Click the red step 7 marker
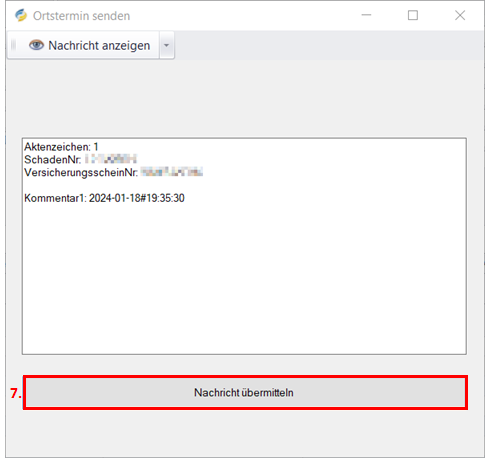This screenshot has width=485, height=458. pos(16,393)
